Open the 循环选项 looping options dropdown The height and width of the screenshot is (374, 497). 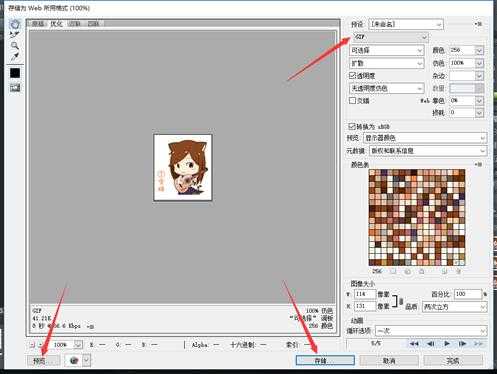pyautogui.click(x=431, y=331)
